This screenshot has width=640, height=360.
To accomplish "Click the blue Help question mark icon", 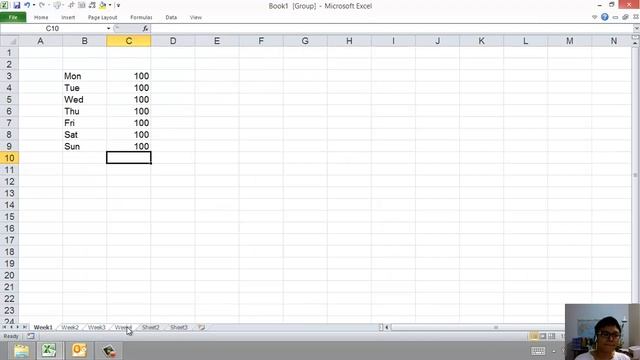I will point(604,17).
